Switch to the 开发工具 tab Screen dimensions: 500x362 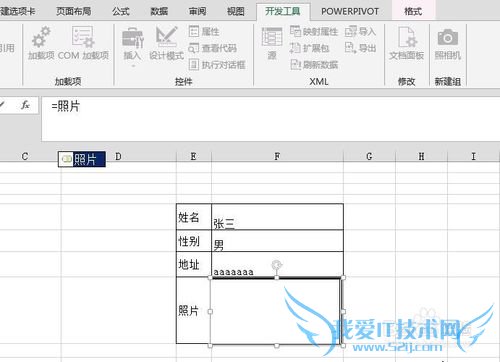click(283, 11)
